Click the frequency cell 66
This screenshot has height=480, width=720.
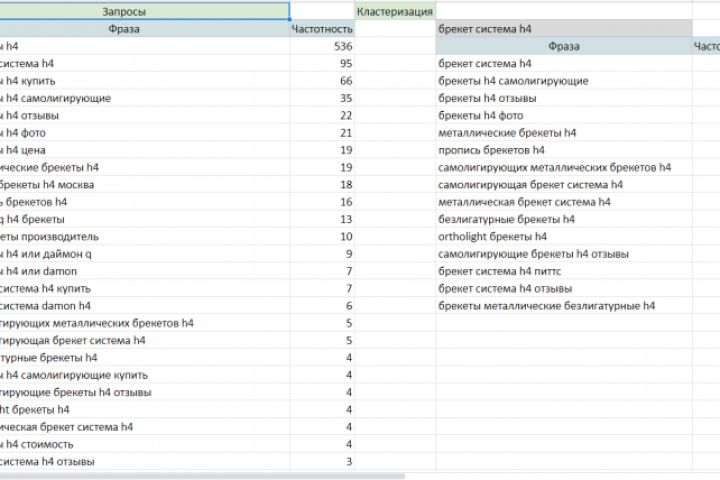point(322,81)
